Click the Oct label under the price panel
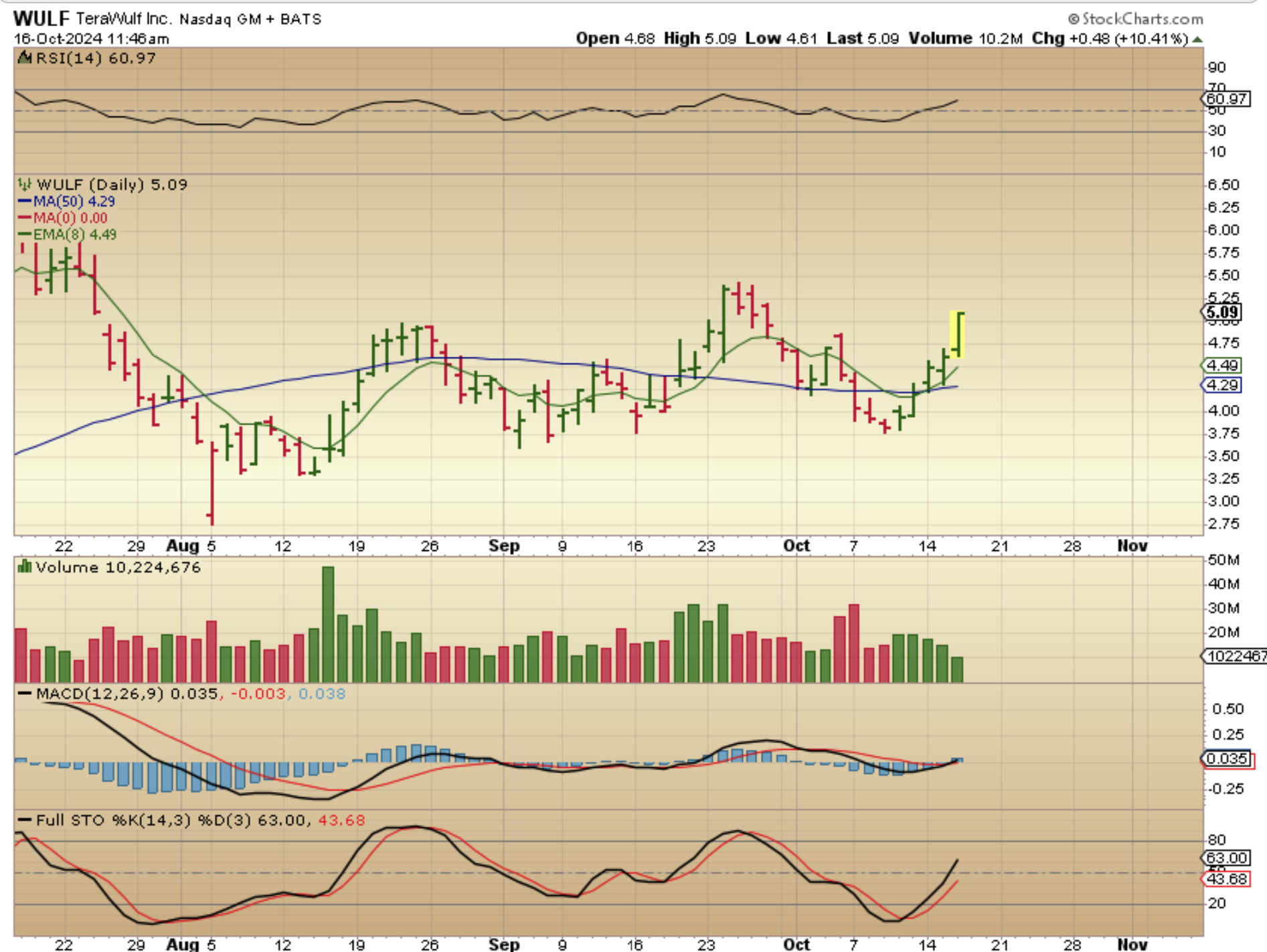This screenshot has height=952, width=1267. point(796,546)
